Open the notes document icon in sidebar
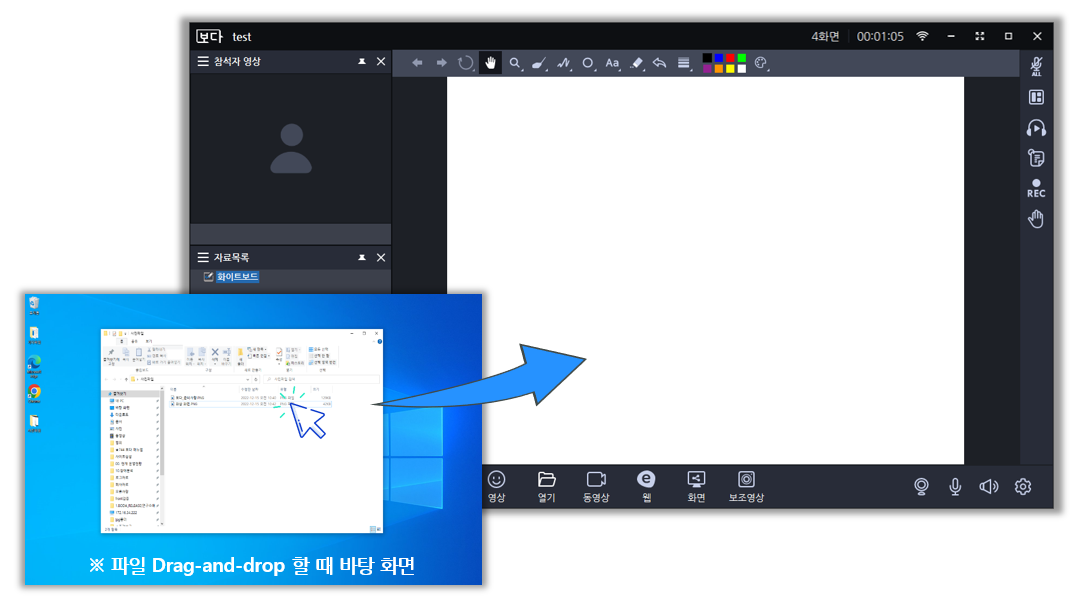The height and width of the screenshot is (605, 1085). (x=1036, y=159)
